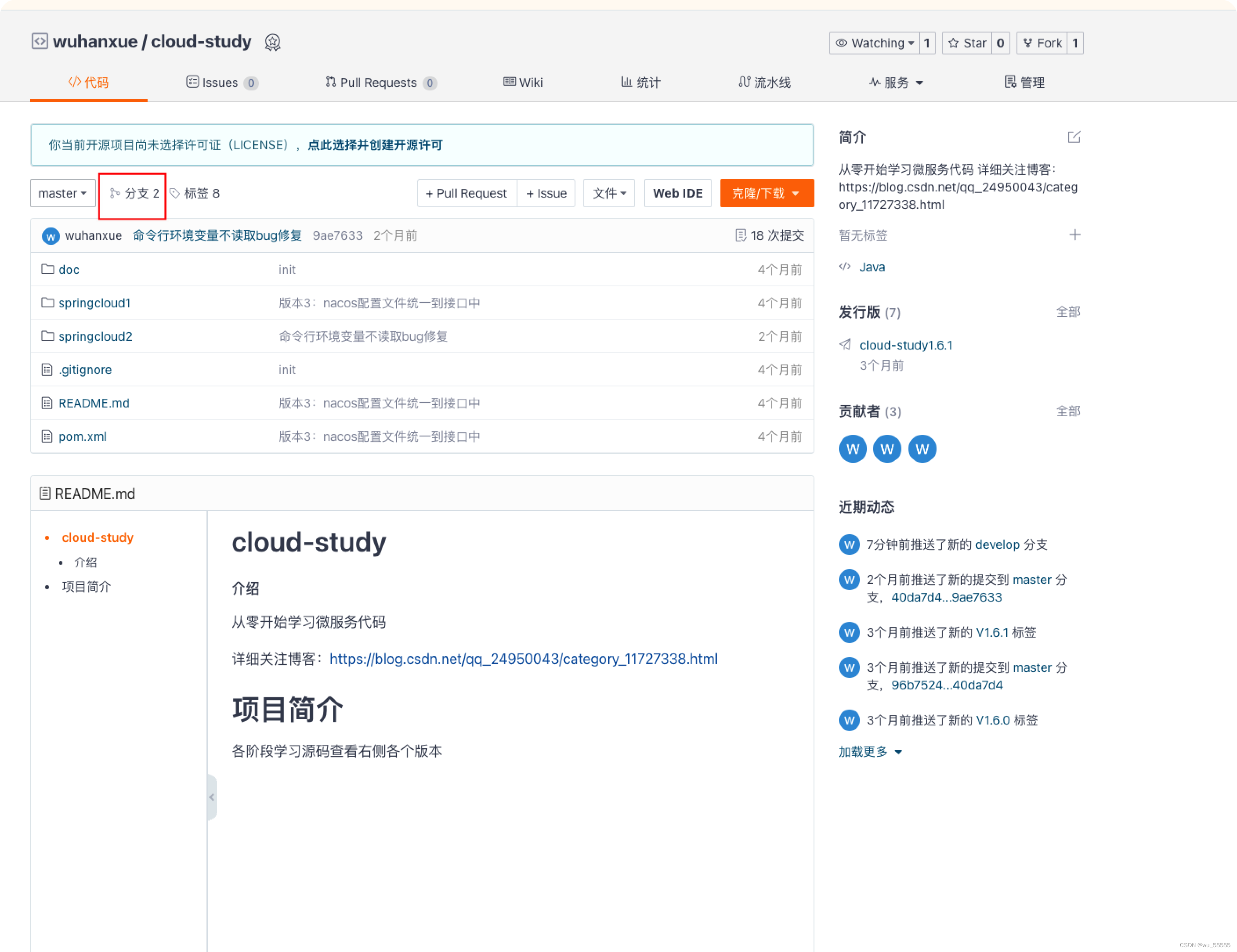Create a new Pull Request
The image size is (1237, 952).
coord(467,193)
